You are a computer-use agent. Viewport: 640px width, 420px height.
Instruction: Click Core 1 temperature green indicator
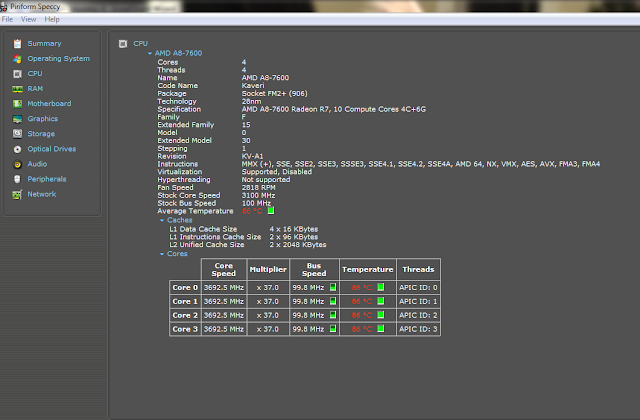click(381, 301)
